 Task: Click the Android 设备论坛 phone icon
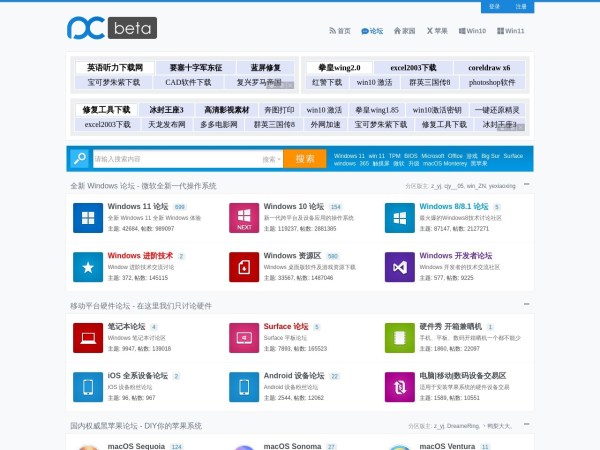(x=244, y=386)
